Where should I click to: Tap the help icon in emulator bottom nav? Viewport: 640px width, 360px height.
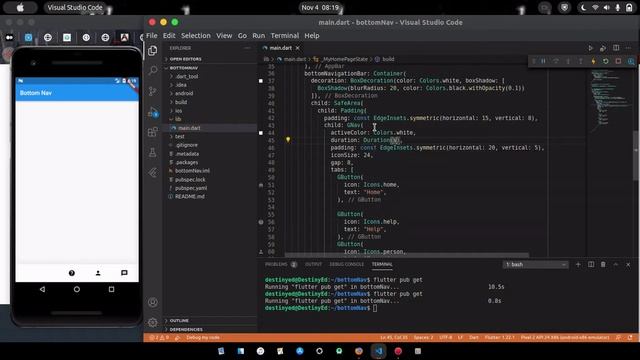coord(72,273)
